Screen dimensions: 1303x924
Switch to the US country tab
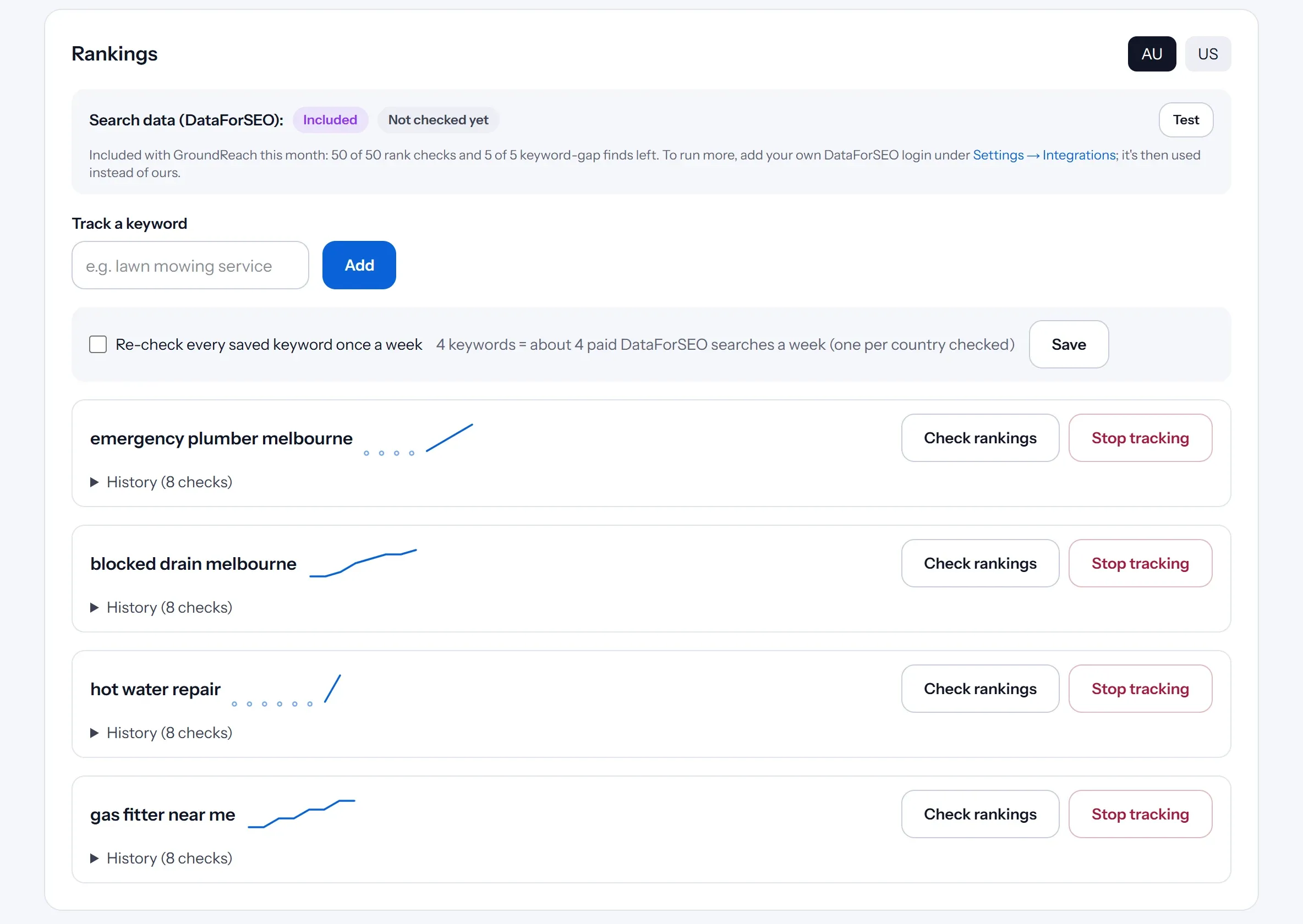[x=1207, y=54]
